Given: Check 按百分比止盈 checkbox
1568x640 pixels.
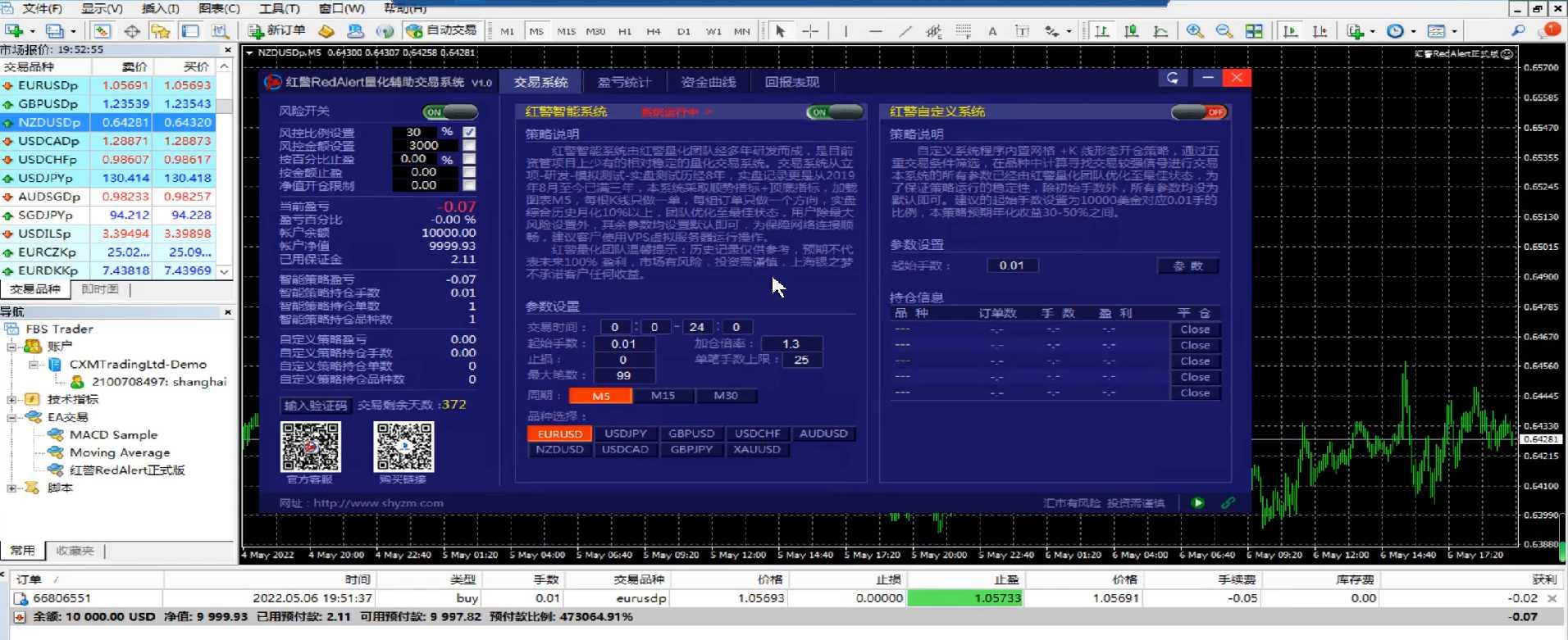Looking at the screenshot, I should [469, 159].
